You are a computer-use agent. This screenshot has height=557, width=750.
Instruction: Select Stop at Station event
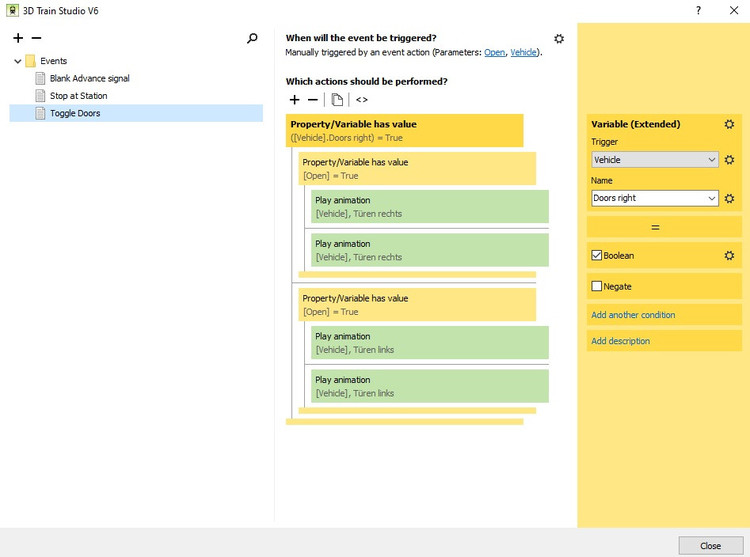point(78,96)
